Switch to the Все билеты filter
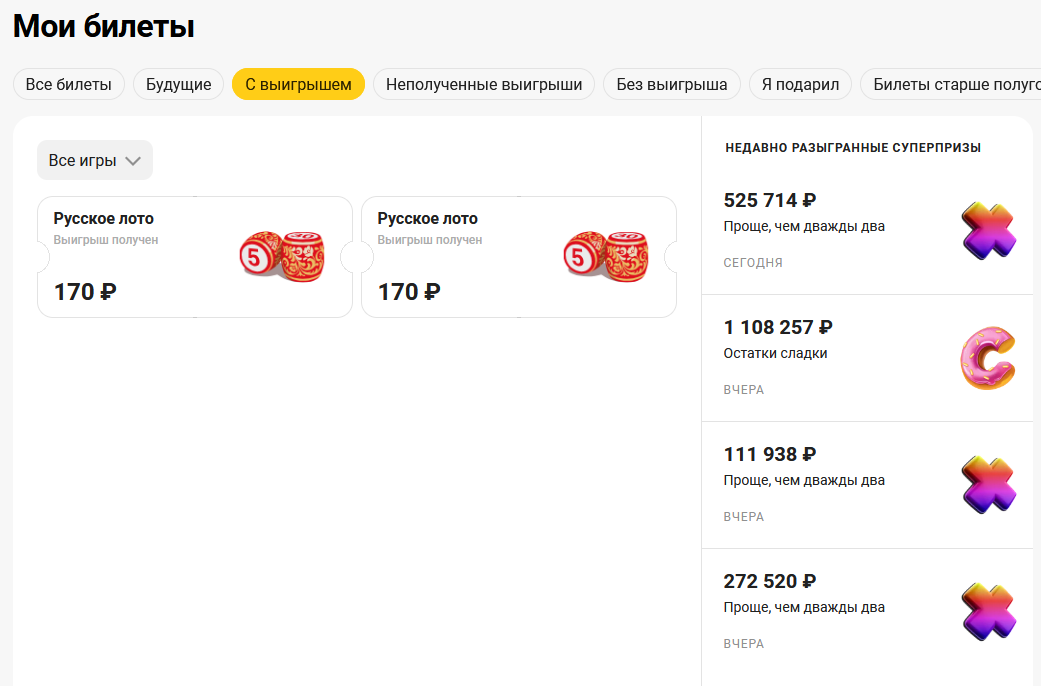This screenshot has width=1041, height=686. [x=69, y=84]
